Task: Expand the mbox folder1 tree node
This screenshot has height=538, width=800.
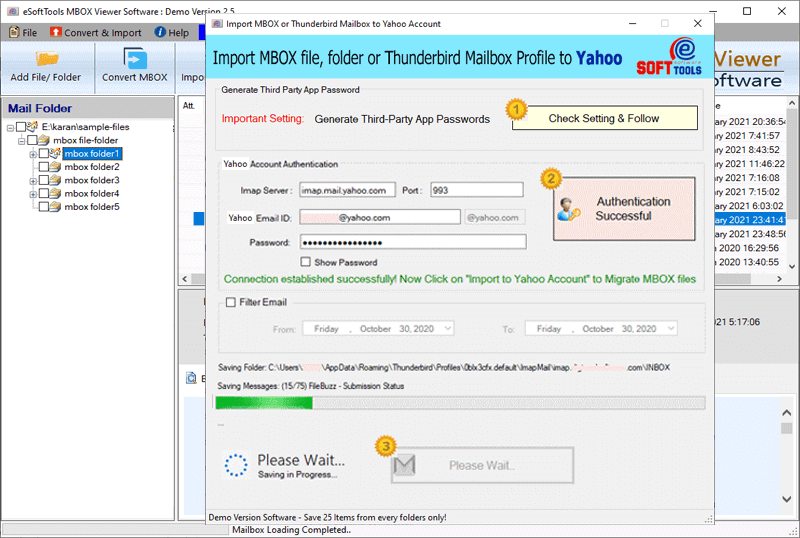Action: pos(33,154)
